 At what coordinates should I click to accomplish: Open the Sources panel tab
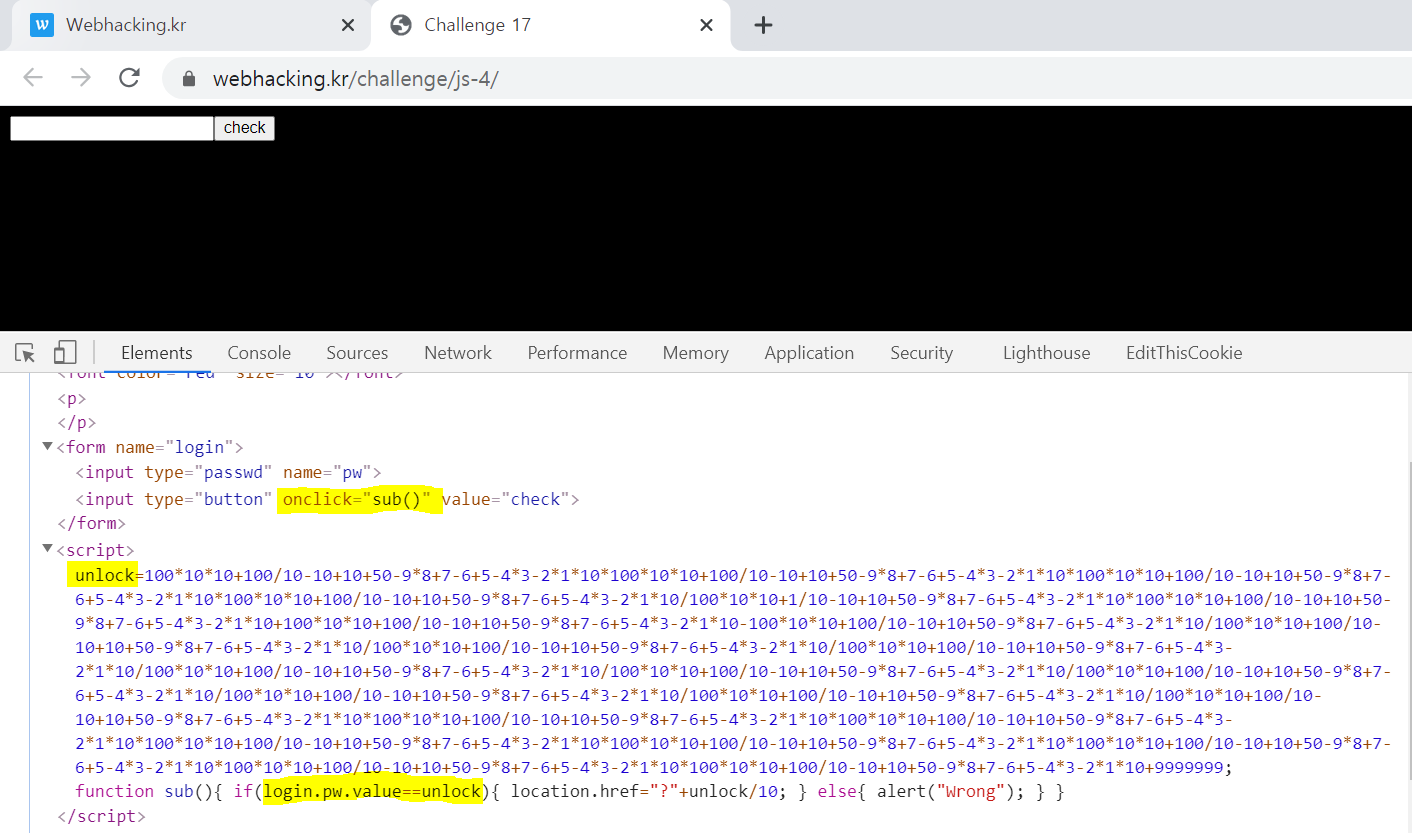[357, 353]
